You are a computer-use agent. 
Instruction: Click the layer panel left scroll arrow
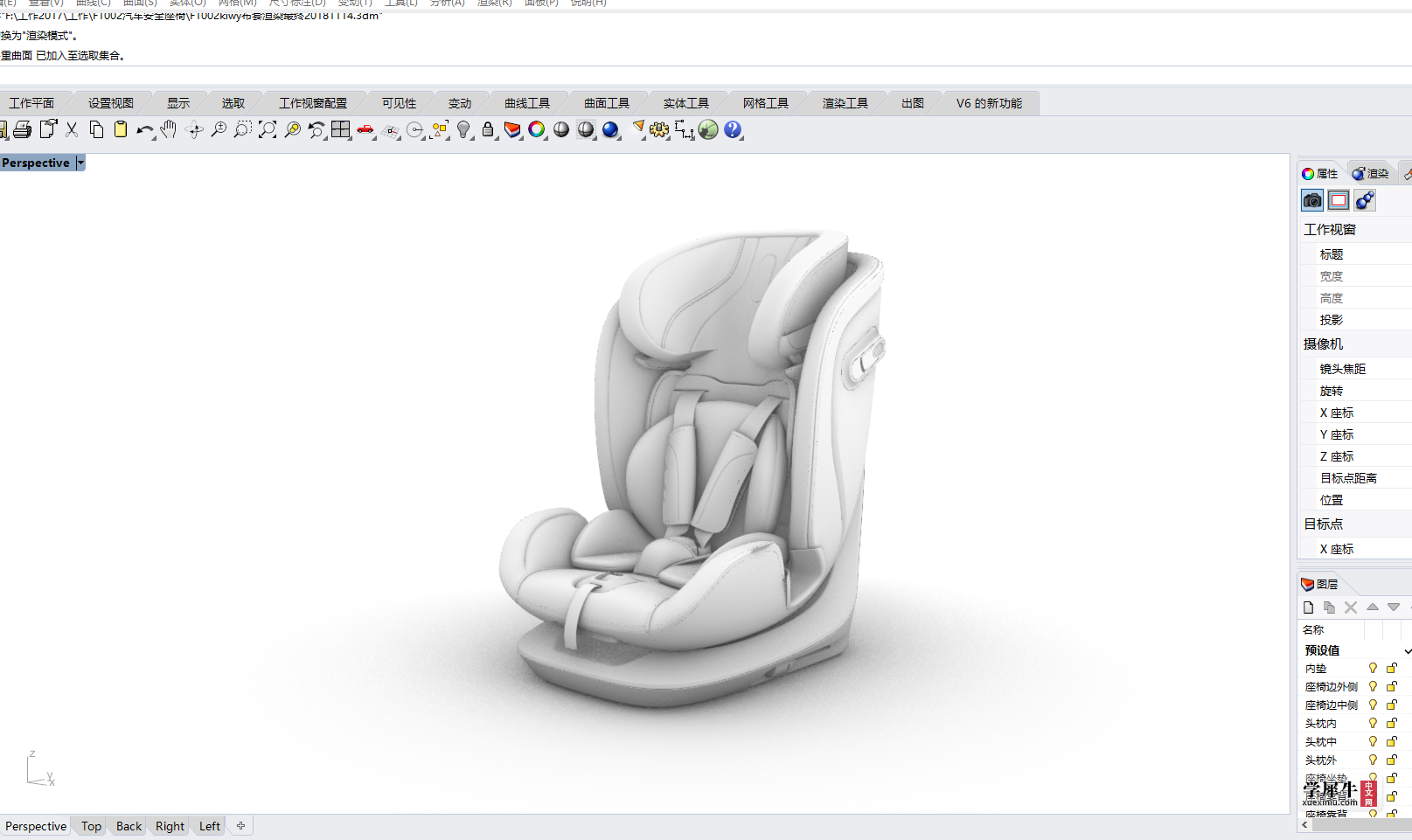coord(1305,824)
